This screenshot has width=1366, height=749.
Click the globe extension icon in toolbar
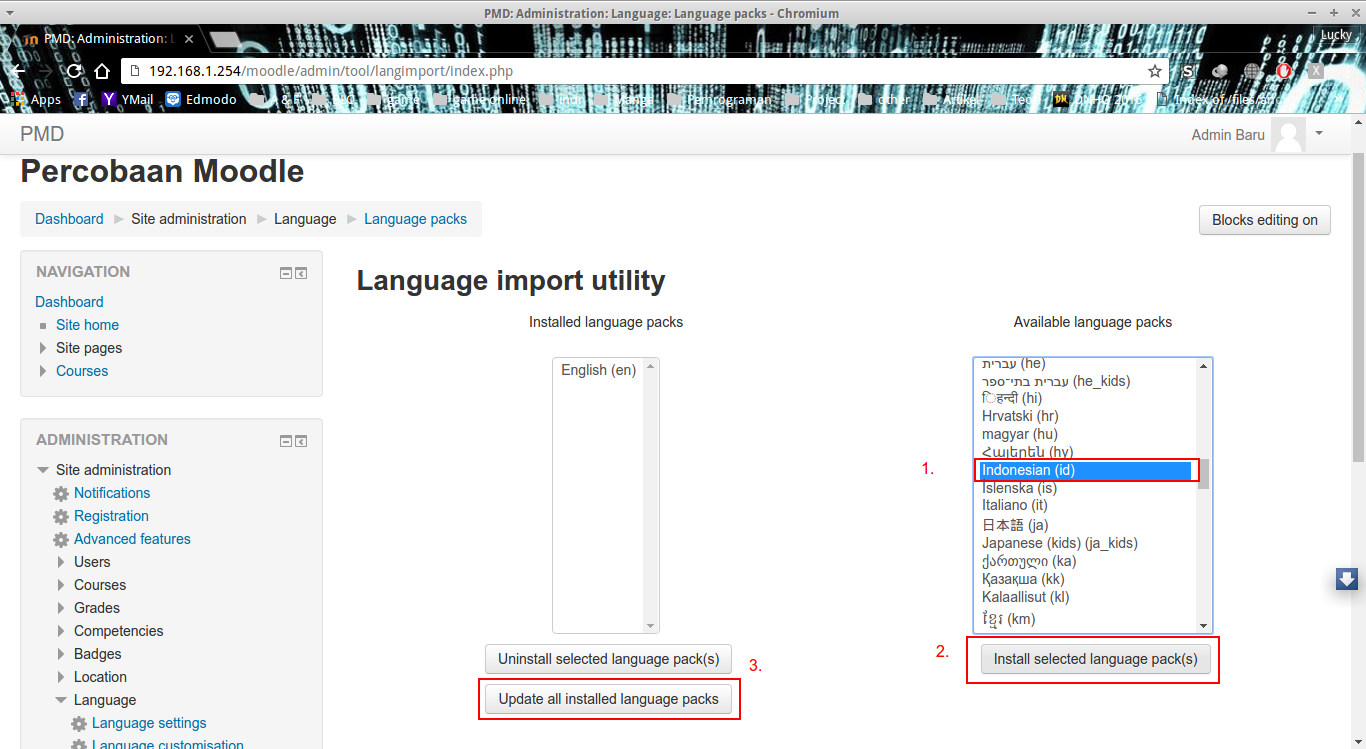coord(1252,71)
